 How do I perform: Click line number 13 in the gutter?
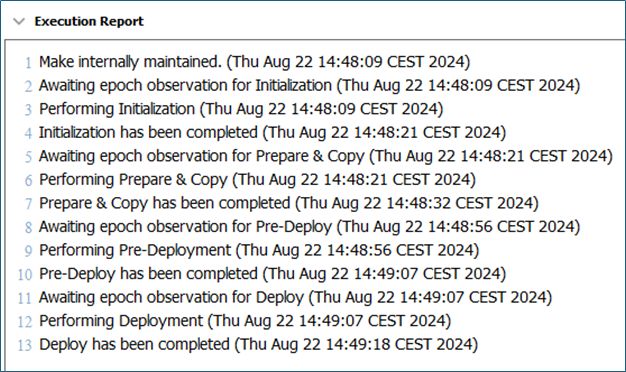click(x=24, y=345)
